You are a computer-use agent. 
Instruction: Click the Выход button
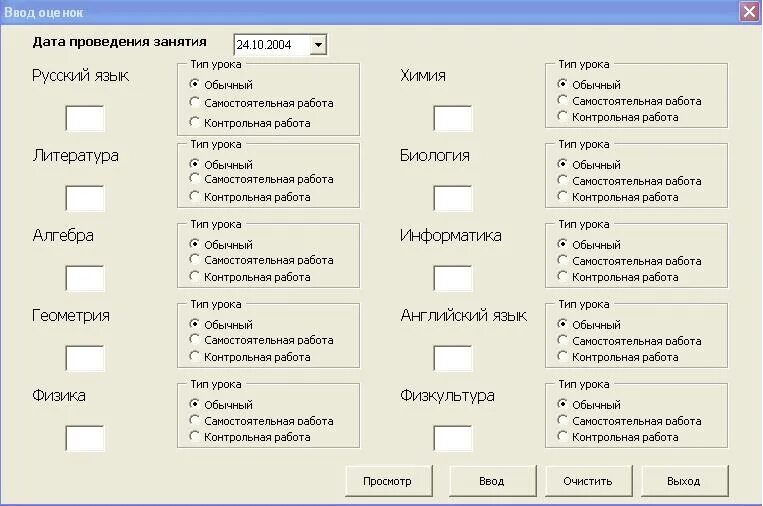pos(684,481)
